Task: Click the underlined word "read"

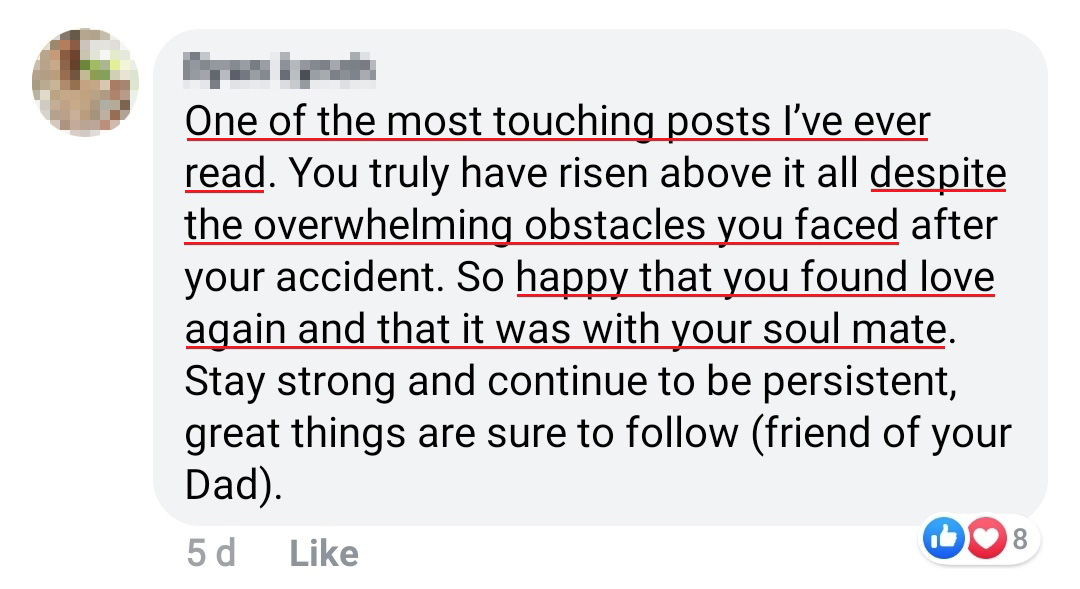Action: (x=224, y=174)
